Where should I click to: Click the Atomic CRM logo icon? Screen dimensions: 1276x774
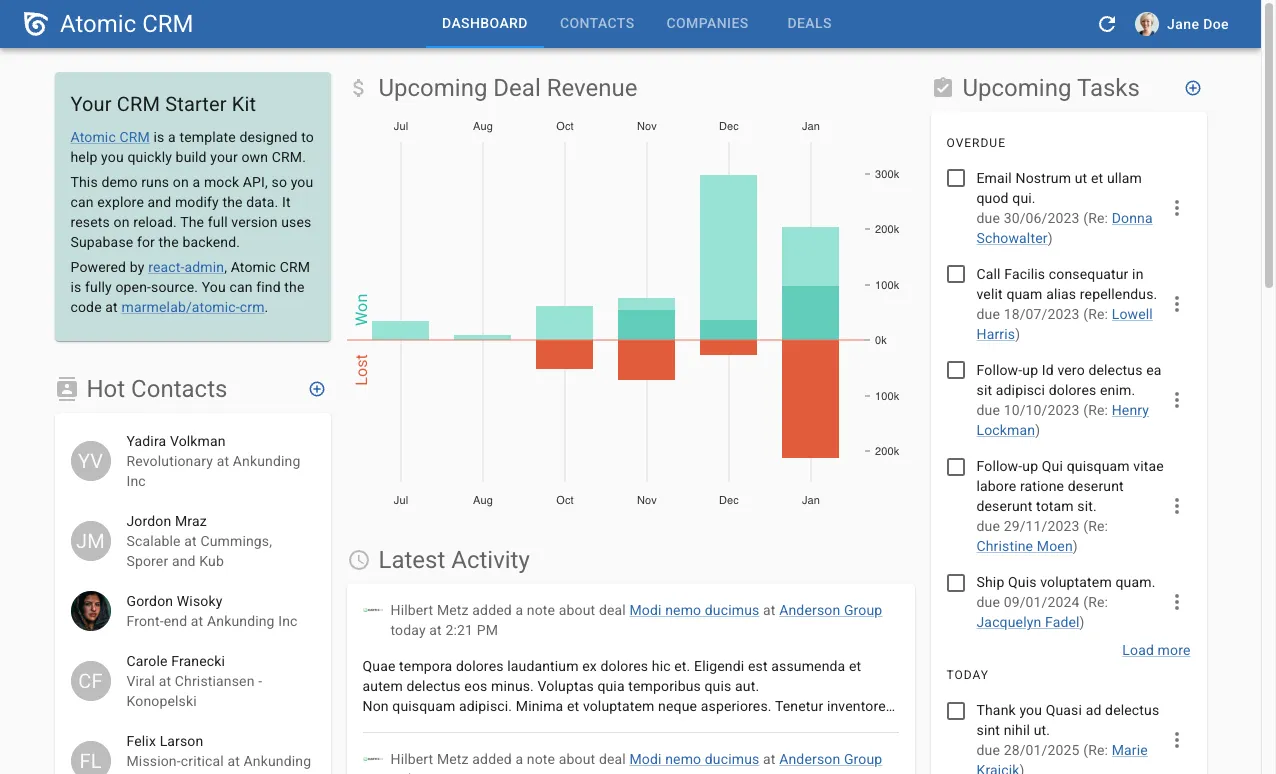[35, 22]
